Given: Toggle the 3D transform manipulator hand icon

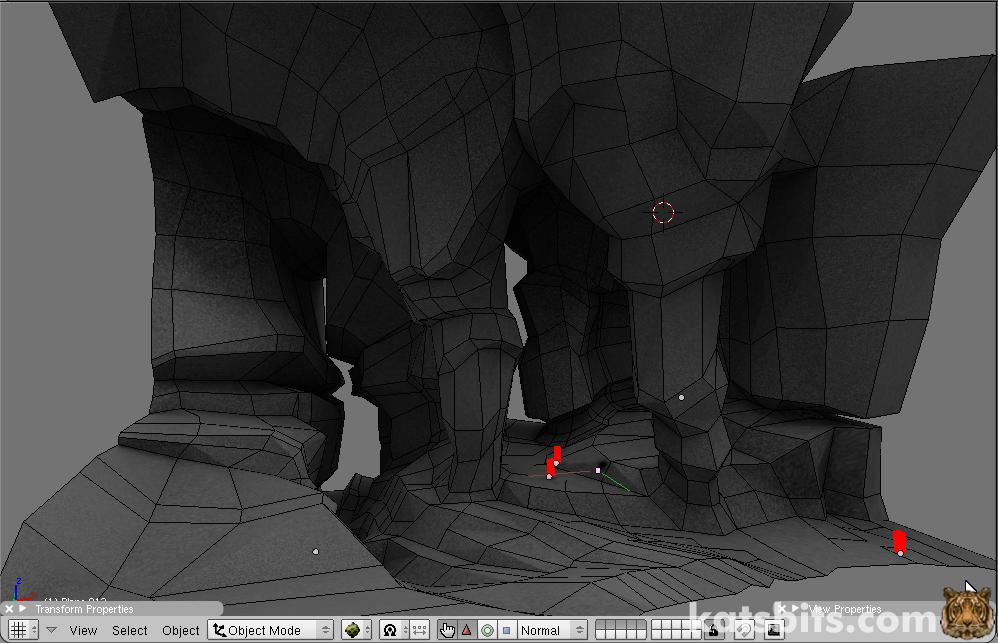Looking at the screenshot, I should (447, 630).
